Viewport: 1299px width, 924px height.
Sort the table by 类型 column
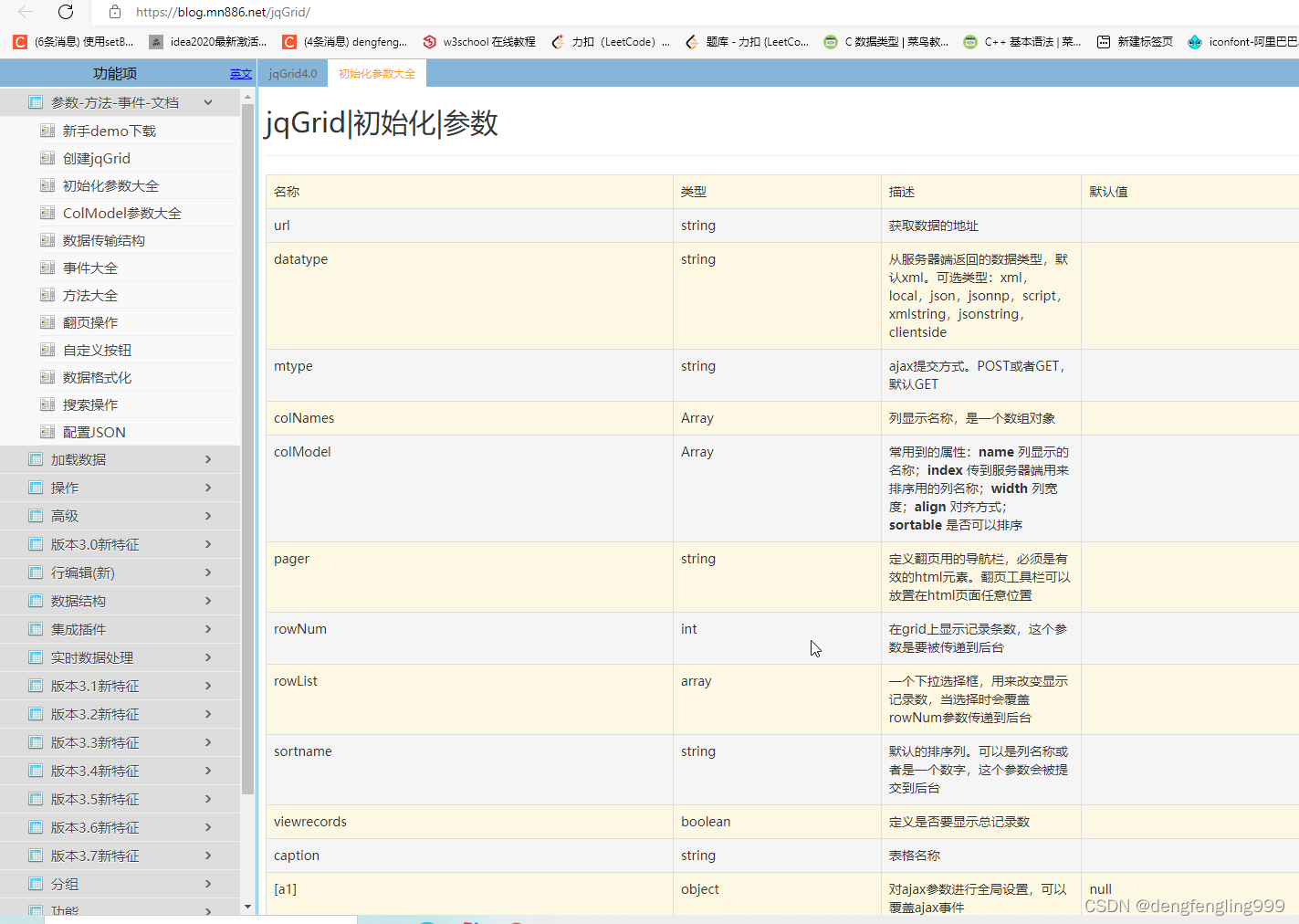pyautogui.click(x=693, y=191)
